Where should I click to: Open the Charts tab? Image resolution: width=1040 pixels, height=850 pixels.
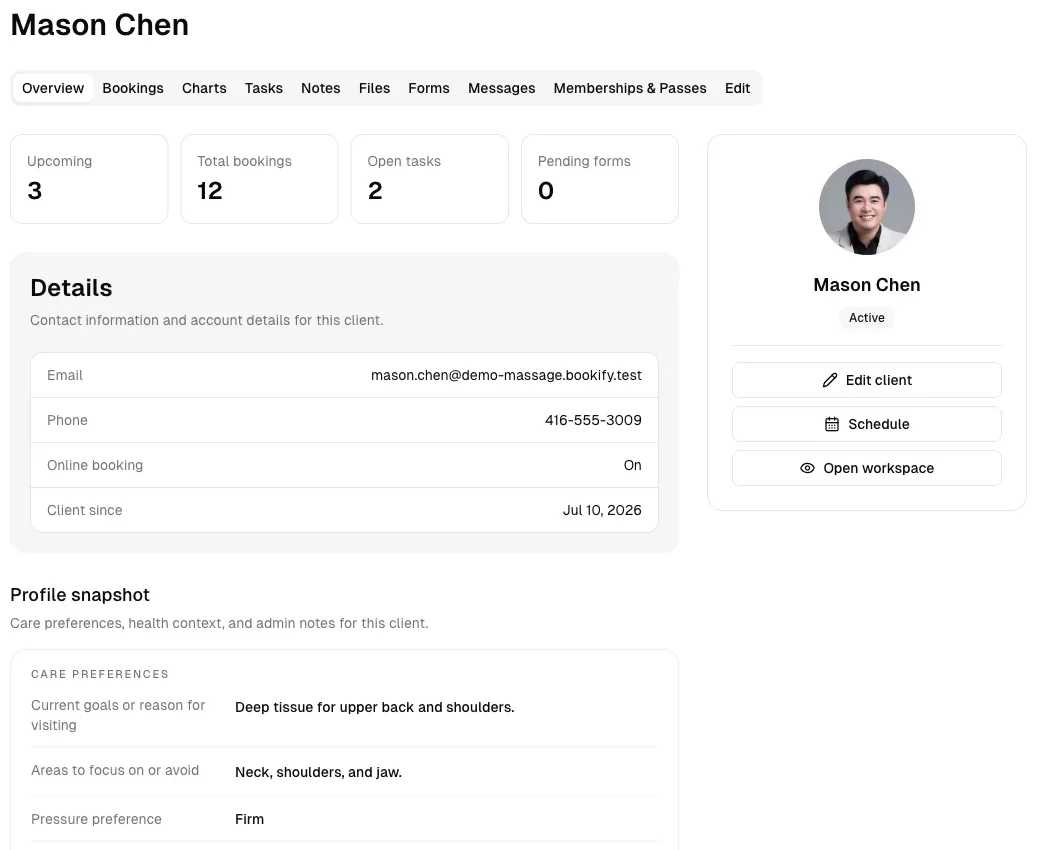(x=204, y=88)
